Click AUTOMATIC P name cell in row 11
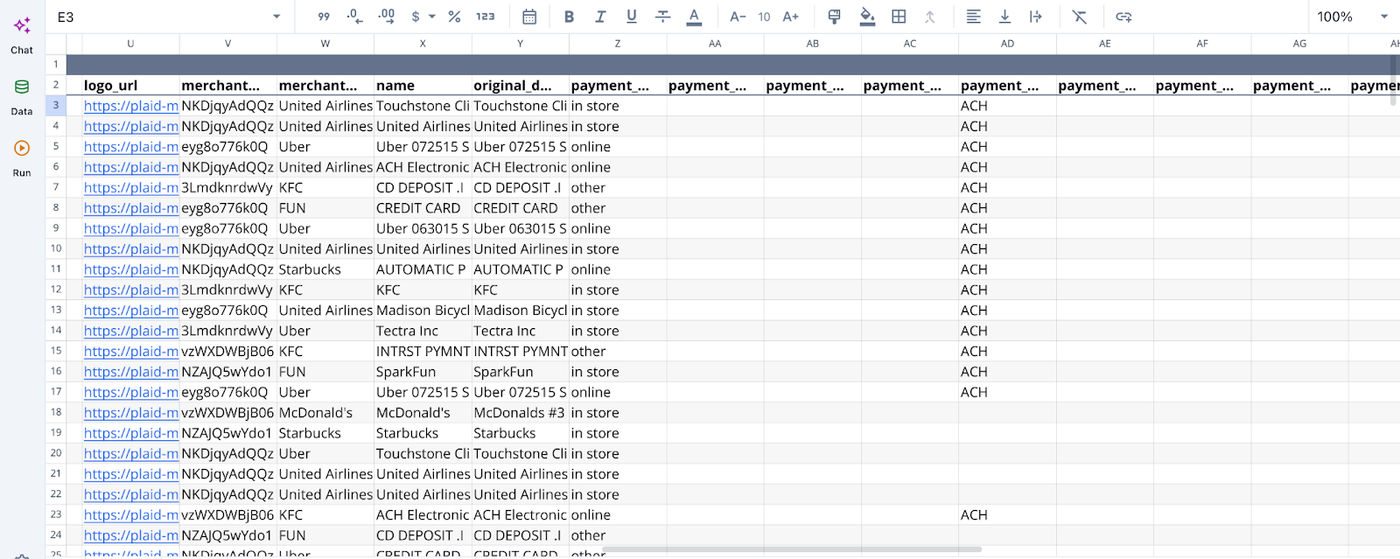The height and width of the screenshot is (559, 1400). coord(423,269)
